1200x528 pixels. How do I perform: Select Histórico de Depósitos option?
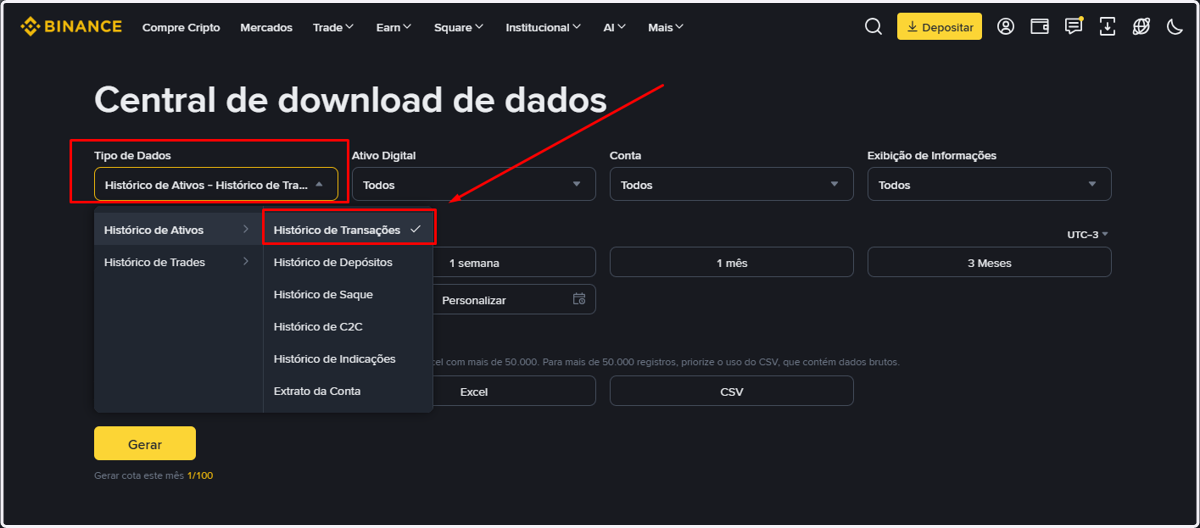[348, 262]
